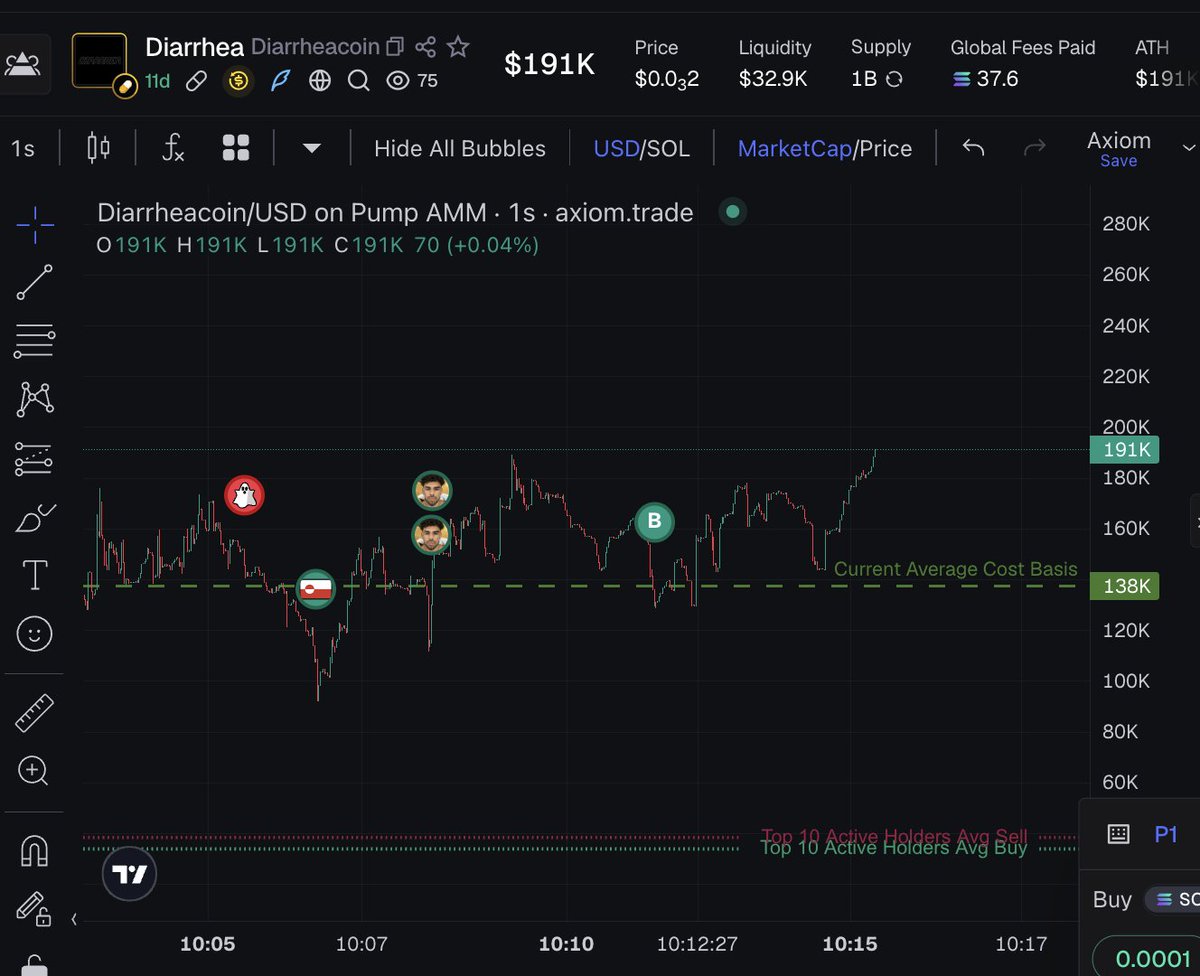This screenshot has width=1200, height=976.
Task: Open the candlestick chart type selector
Action: coord(99,149)
